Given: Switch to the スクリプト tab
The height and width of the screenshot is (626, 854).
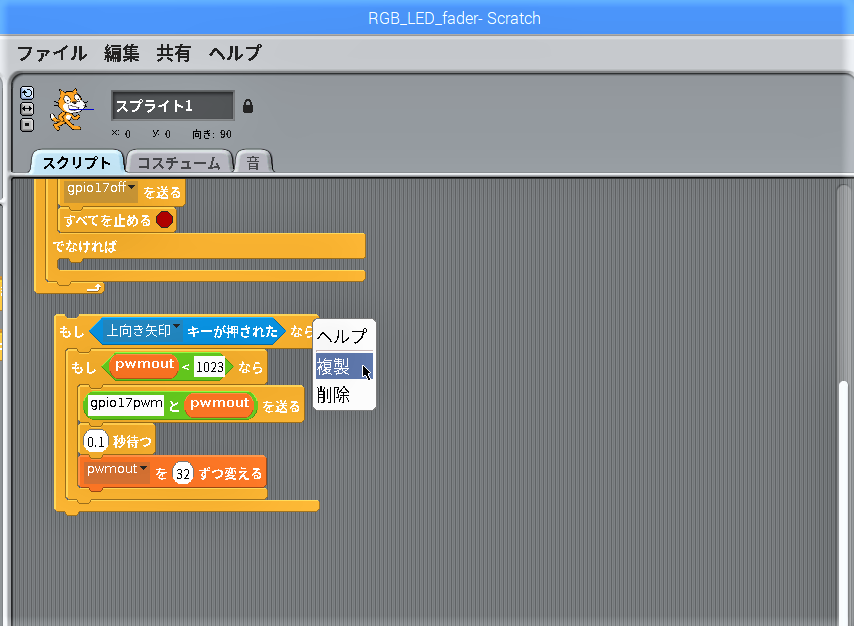Looking at the screenshot, I should (x=77, y=162).
